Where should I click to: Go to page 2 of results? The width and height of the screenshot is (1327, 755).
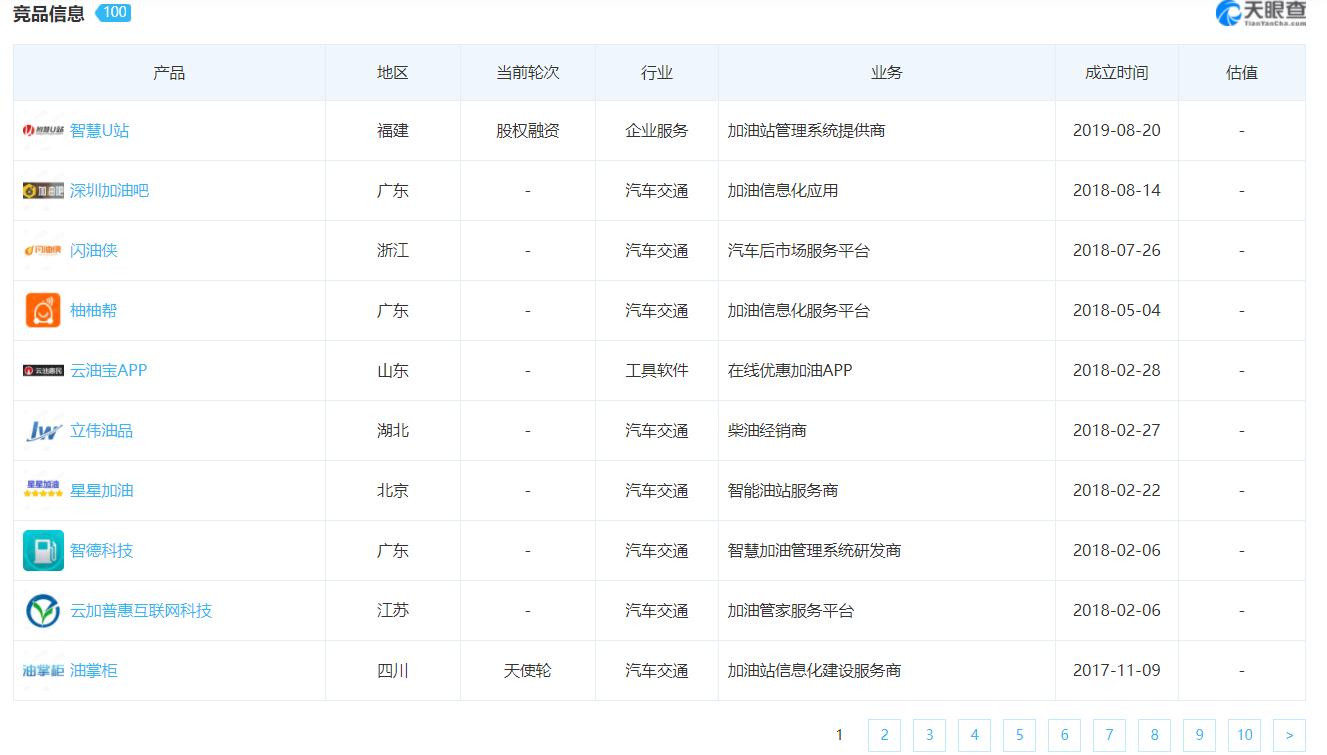click(884, 735)
